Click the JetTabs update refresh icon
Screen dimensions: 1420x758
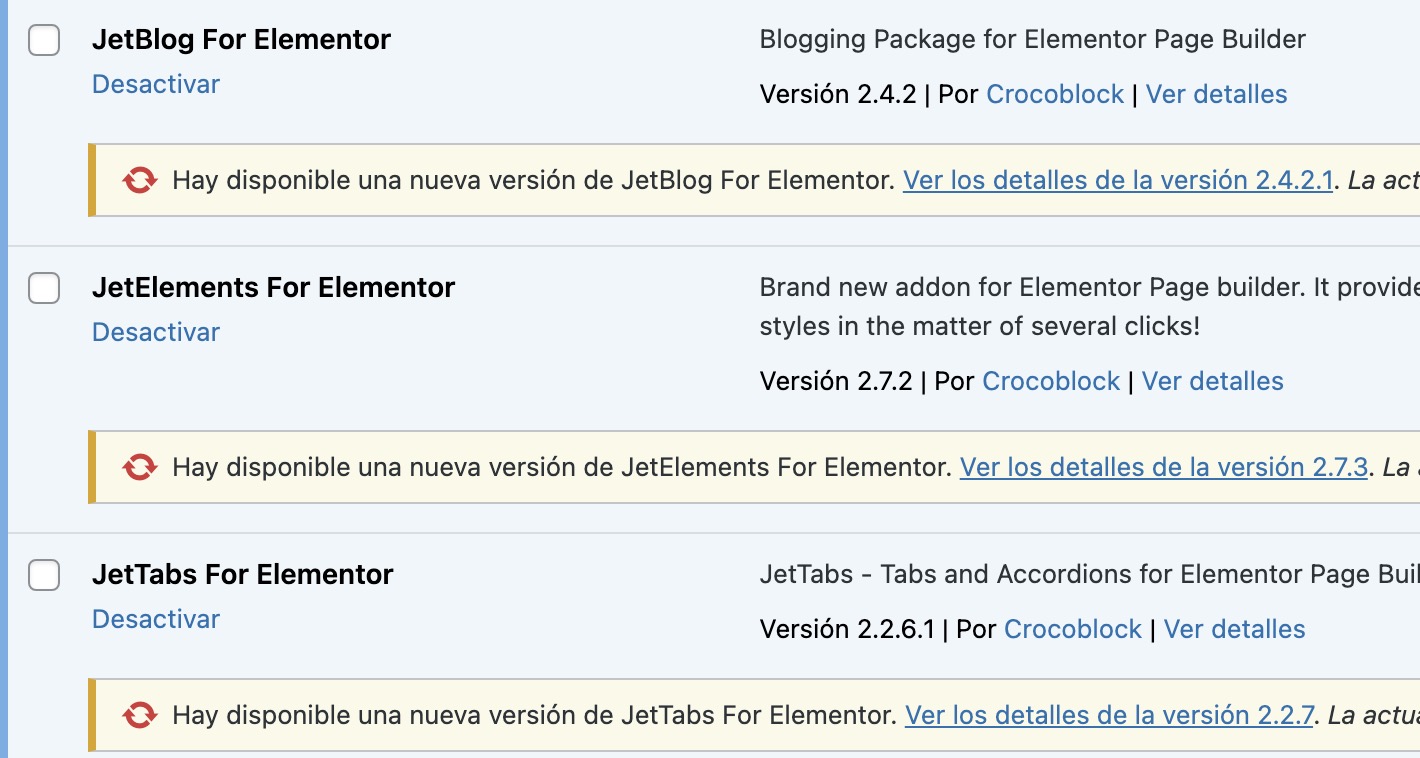(140, 715)
